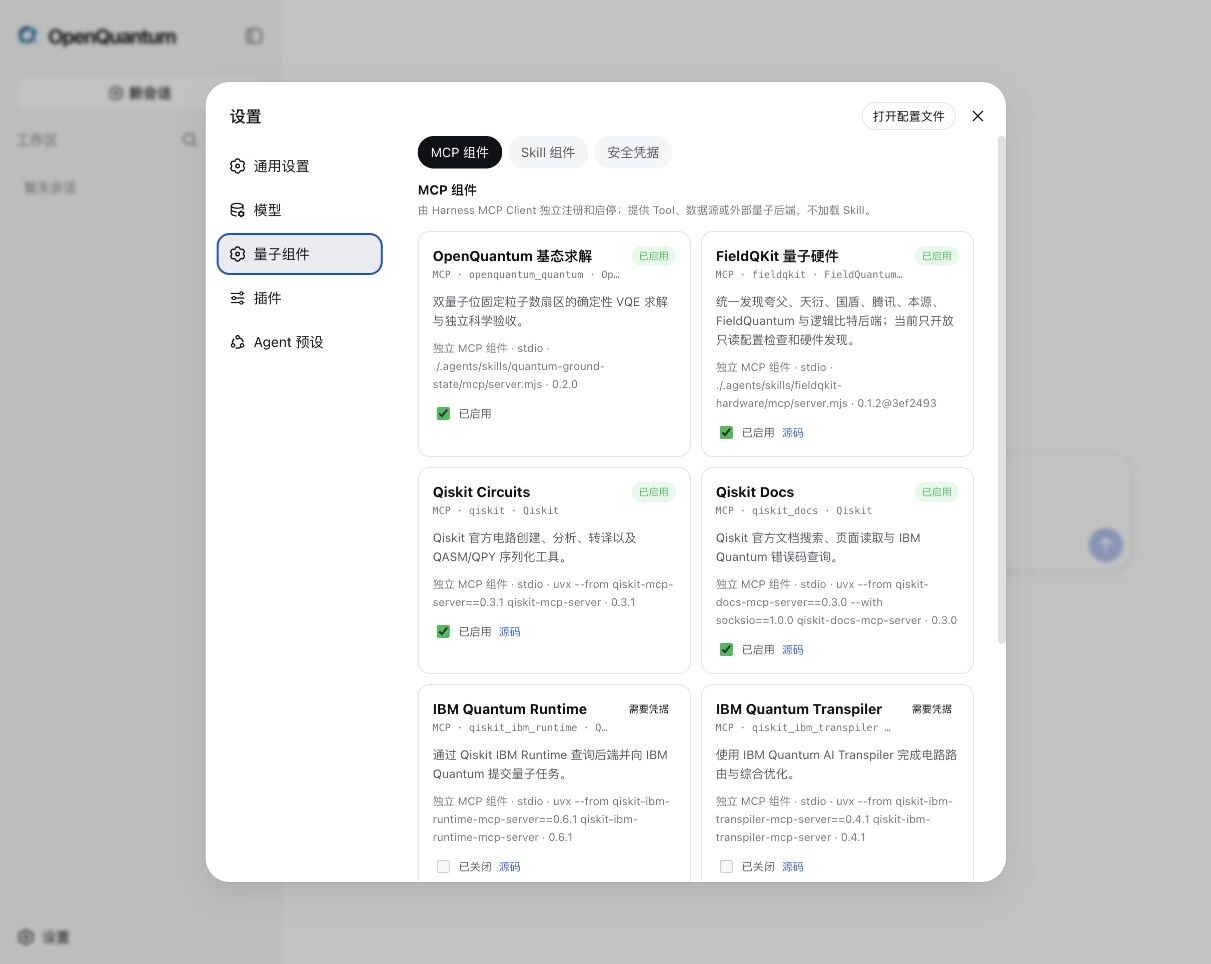The image size is (1211, 964).
Task: Click the settings gear icon at bottom left
Action: point(27,937)
